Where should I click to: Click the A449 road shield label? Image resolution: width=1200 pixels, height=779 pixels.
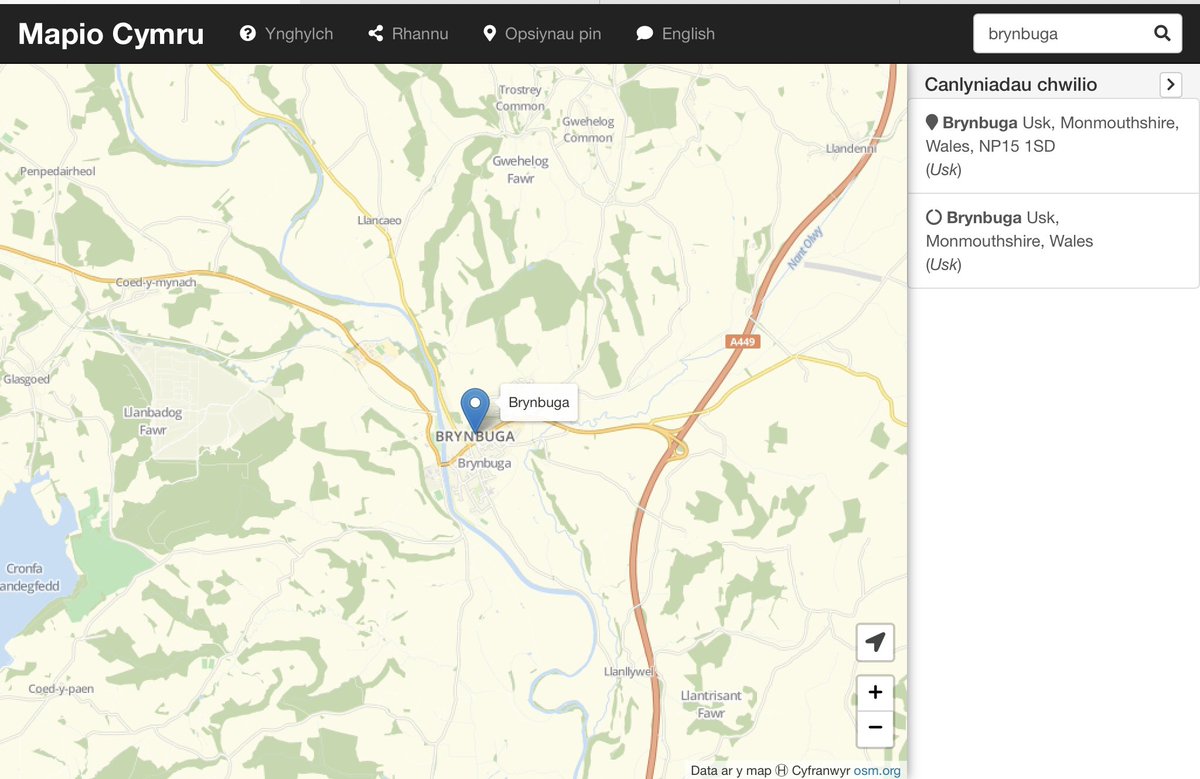point(743,342)
